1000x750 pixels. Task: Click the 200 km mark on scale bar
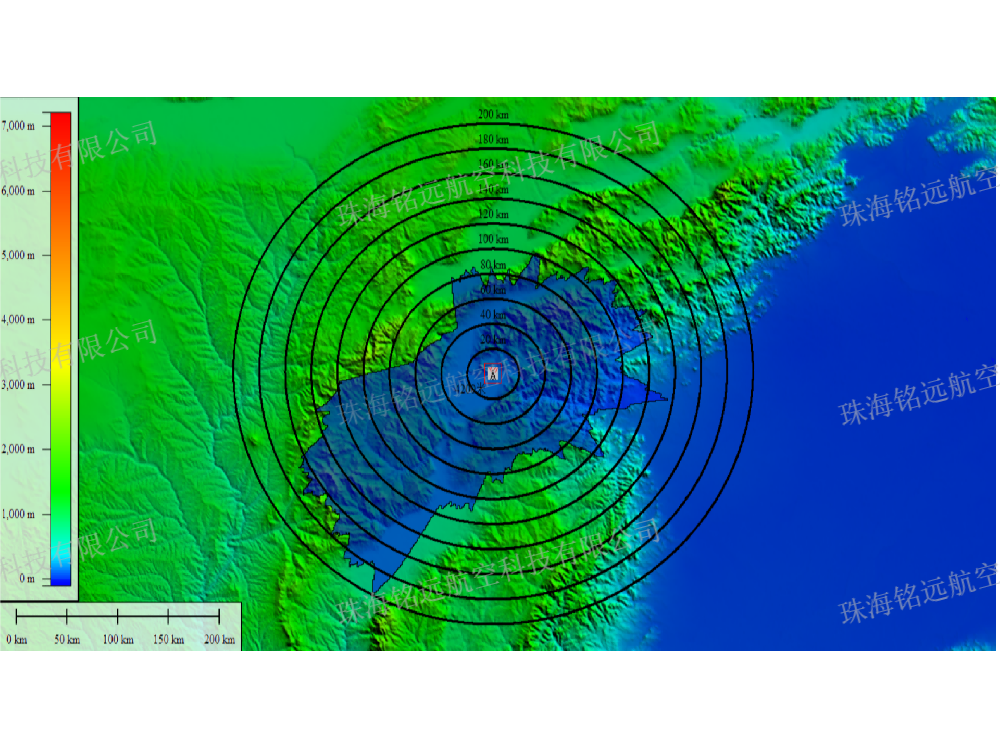point(219,639)
